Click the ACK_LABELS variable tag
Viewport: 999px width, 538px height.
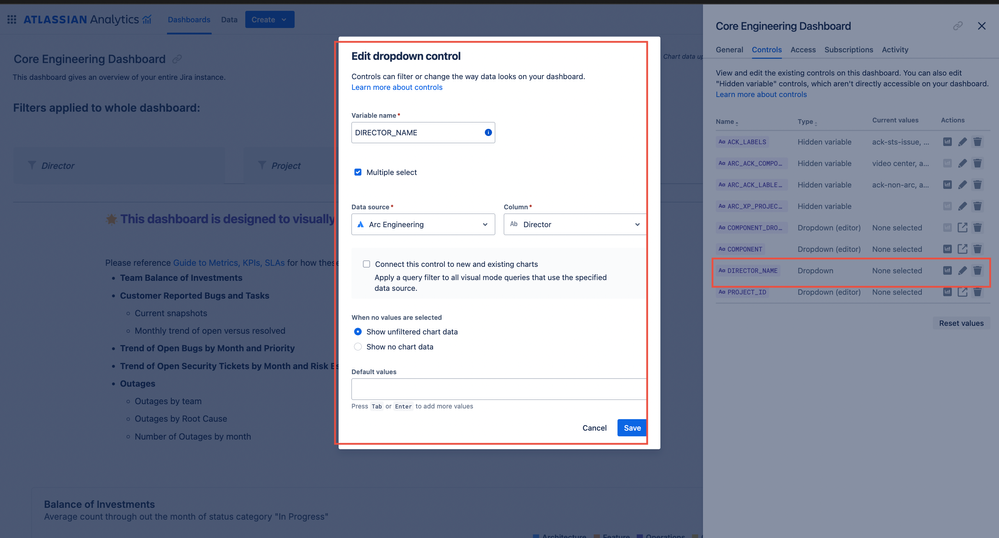pos(742,142)
